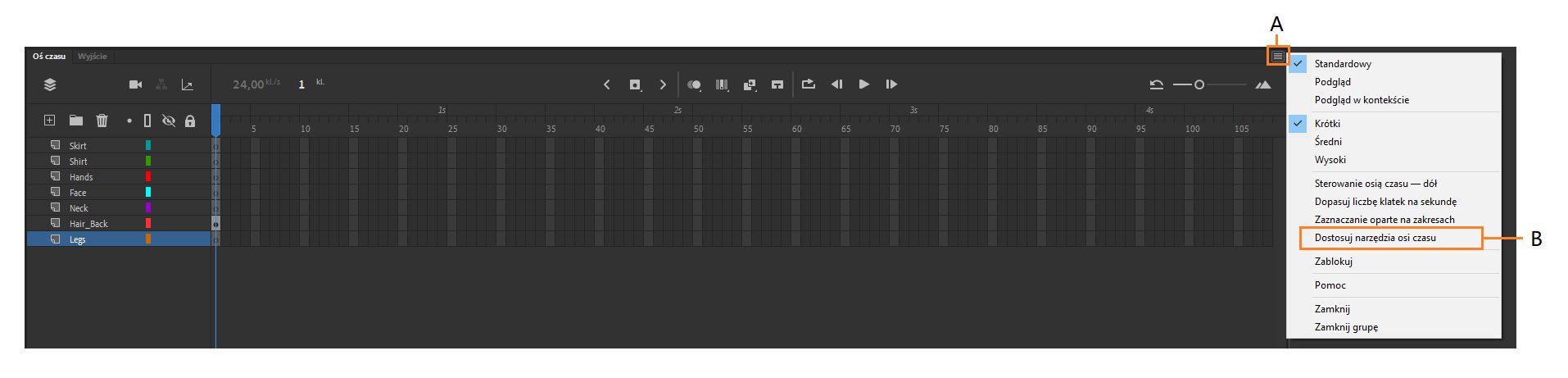Click the Skirt layer teal color swatch
Screen dimensions: 1568x378
(148, 145)
